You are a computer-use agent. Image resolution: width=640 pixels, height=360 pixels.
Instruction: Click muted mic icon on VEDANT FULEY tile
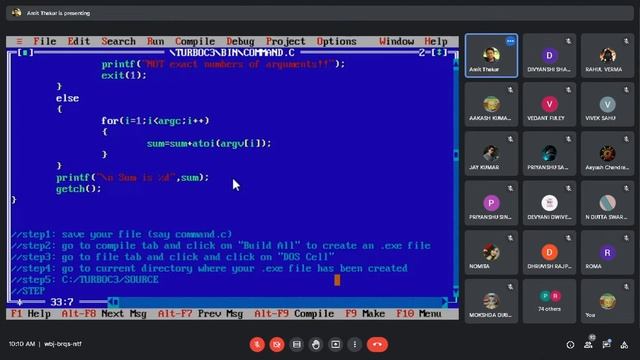[x=568, y=90]
